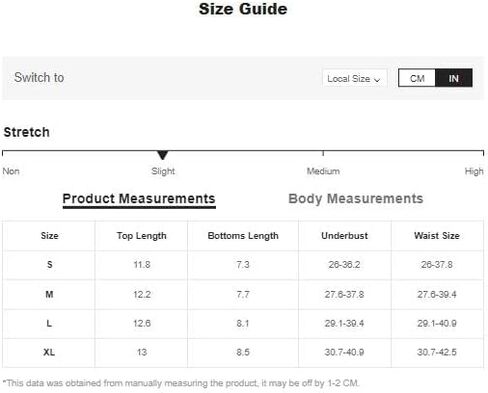Click the Size Guide heading
The width and height of the screenshot is (488, 393).
(243, 9)
